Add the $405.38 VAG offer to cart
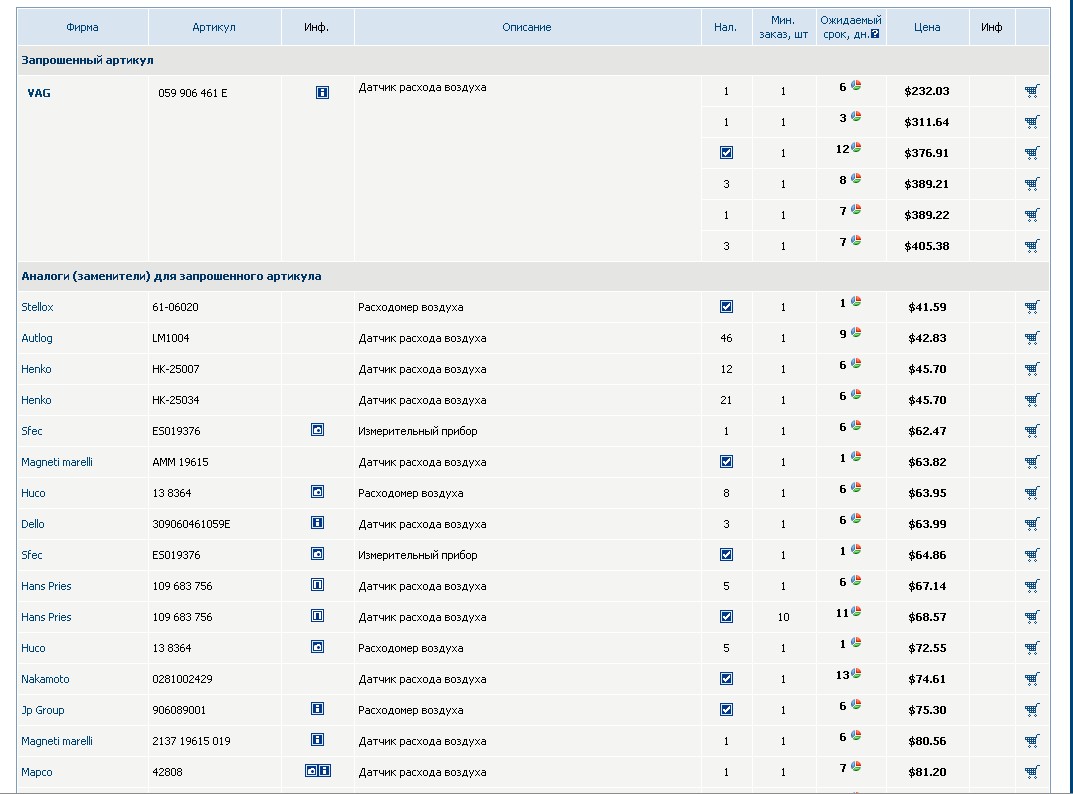The image size is (1073, 794). tap(1032, 246)
